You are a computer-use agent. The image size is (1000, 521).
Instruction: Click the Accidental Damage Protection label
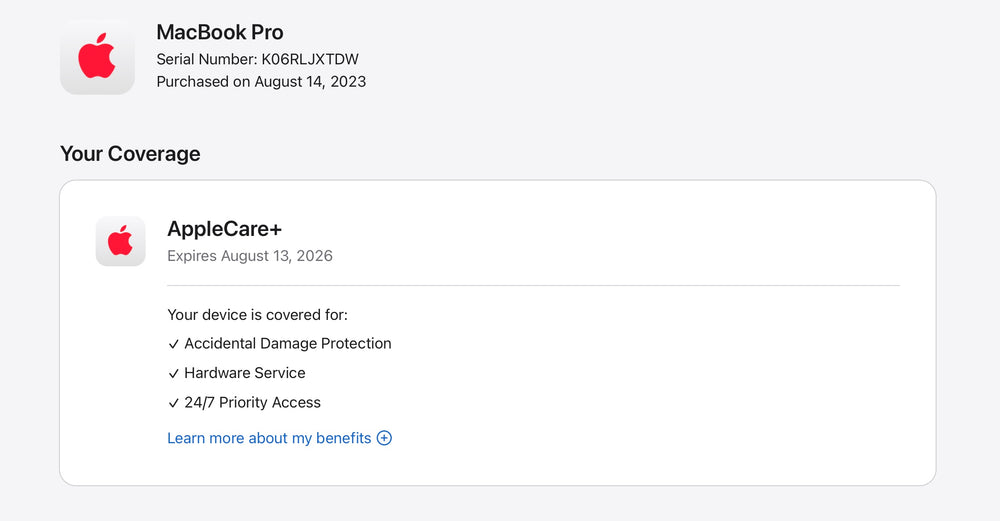coord(288,344)
